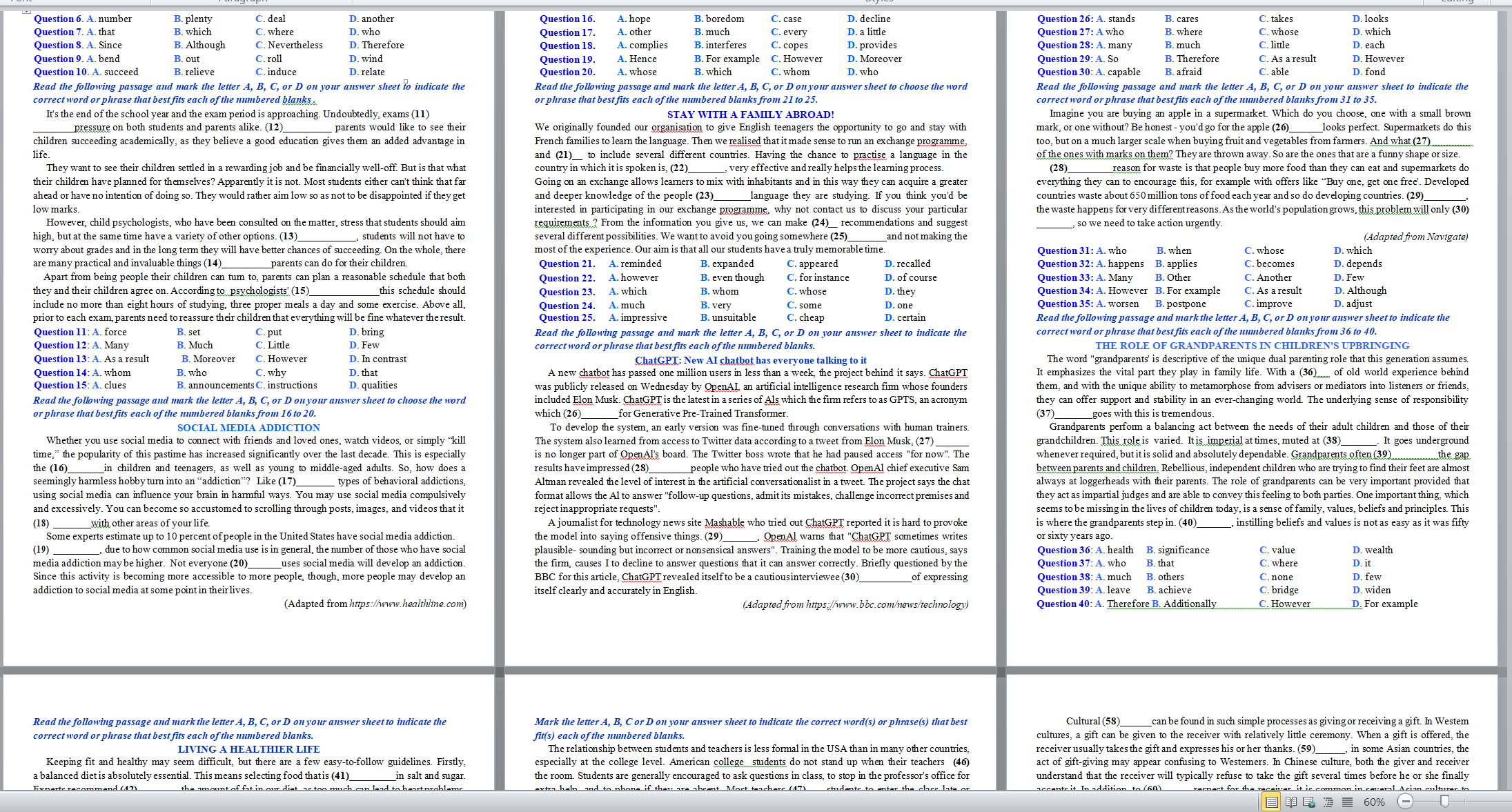The image size is (1512, 812).
Task: Click the Question 26 label
Action: click(x=1065, y=19)
